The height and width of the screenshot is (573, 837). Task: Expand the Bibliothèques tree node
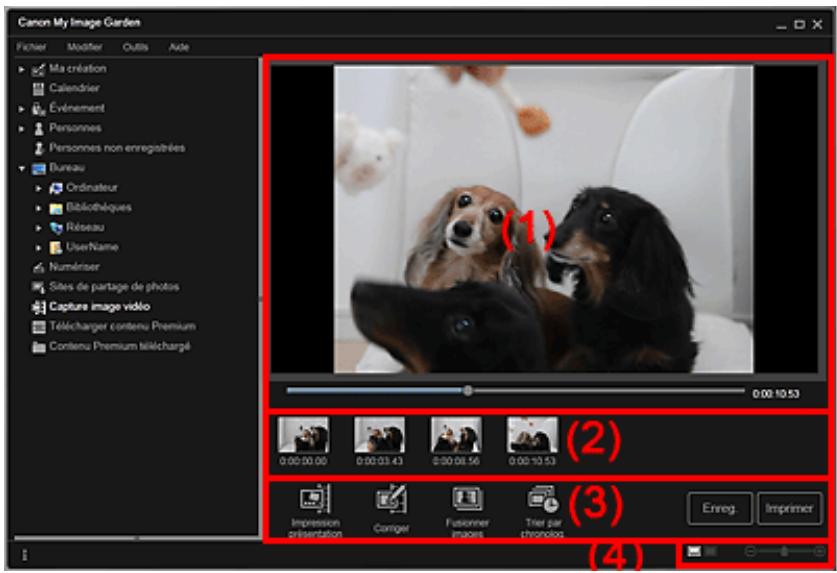tap(38, 208)
